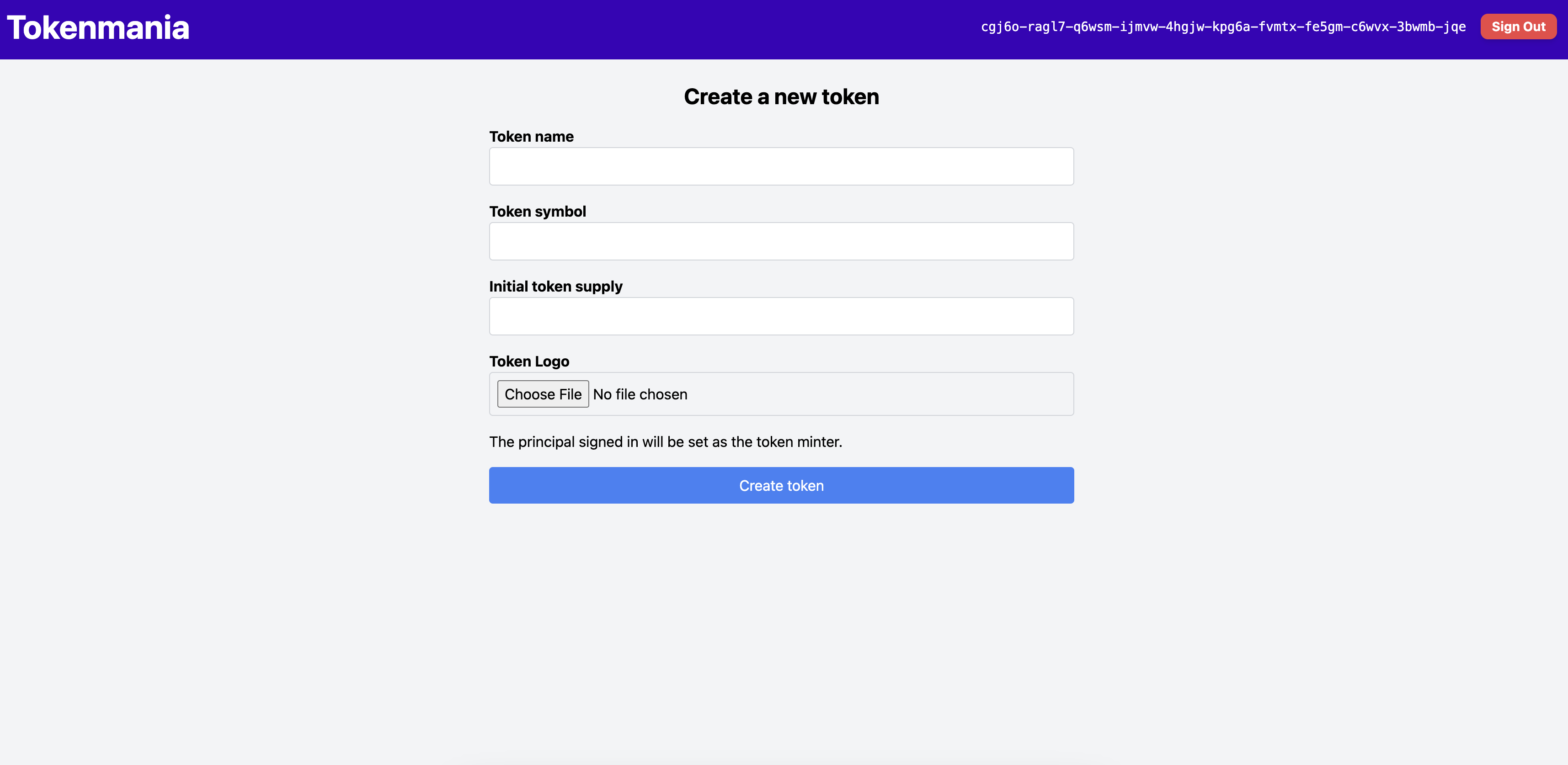Click the Create token button

781,485
